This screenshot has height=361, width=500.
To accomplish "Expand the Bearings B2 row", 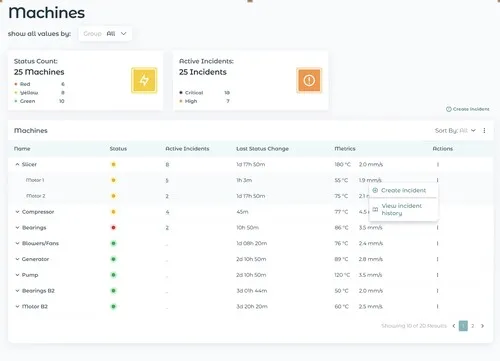I will pyautogui.click(x=17, y=291).
